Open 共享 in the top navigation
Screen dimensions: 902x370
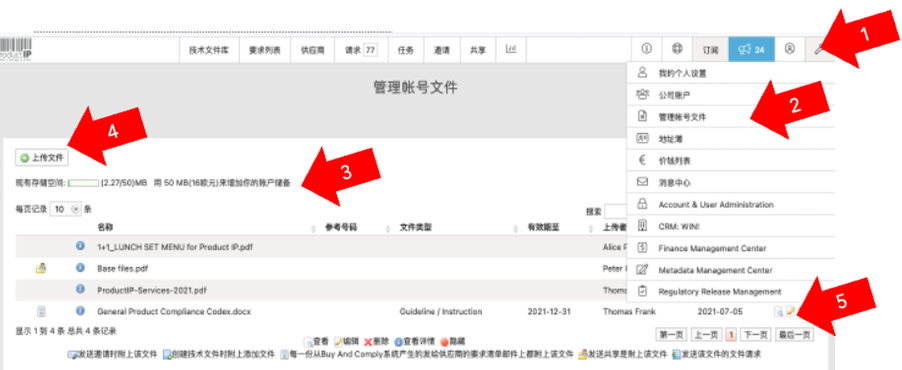tap(477, 50)
